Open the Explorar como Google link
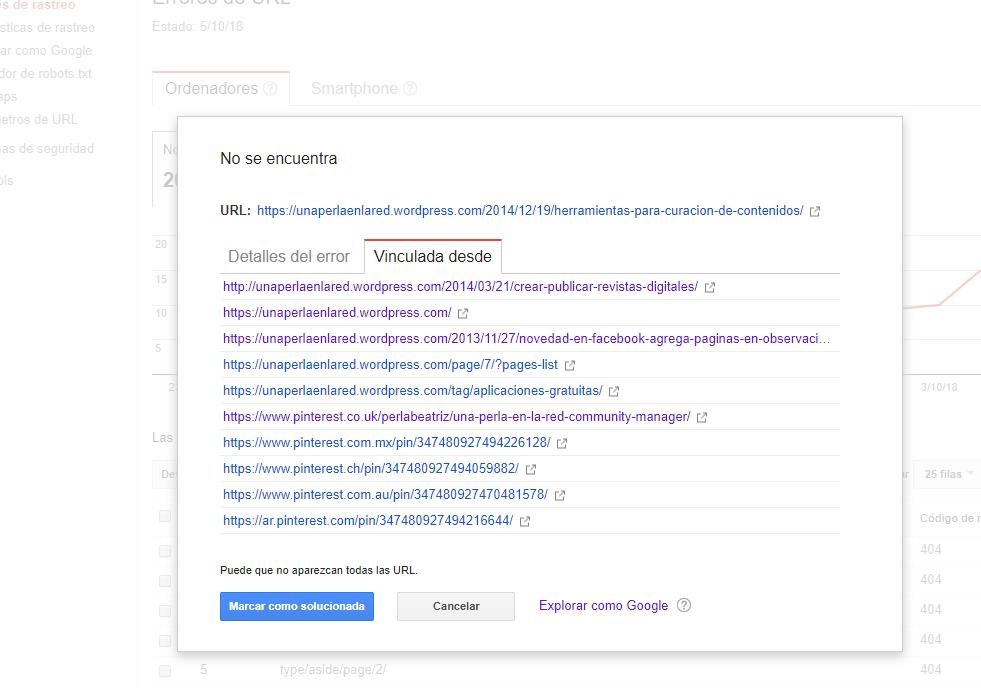The height and width of the screenshot is (688, 981). [603, 605]
